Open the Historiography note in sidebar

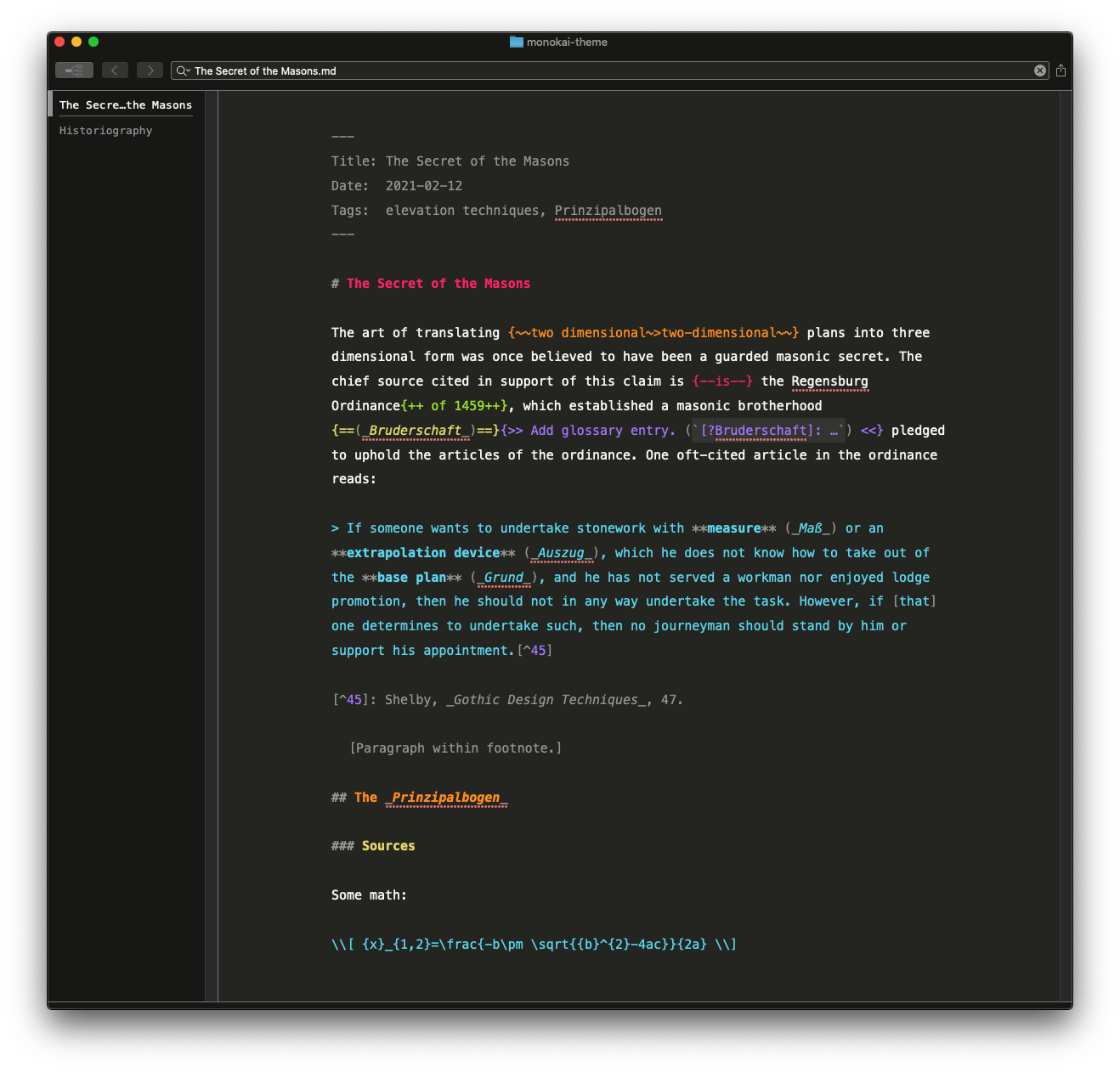coord(106,131)
